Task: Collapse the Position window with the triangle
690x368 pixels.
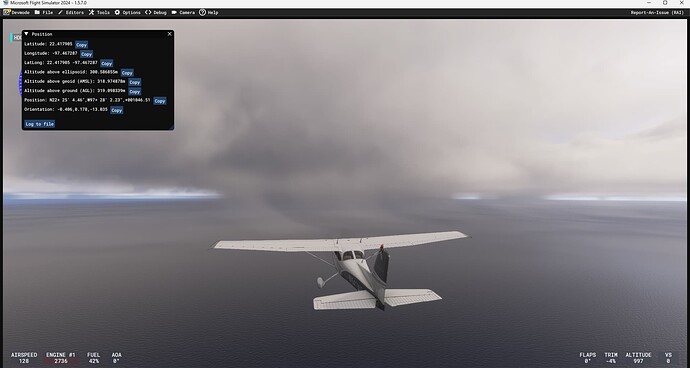Action: 26,34
